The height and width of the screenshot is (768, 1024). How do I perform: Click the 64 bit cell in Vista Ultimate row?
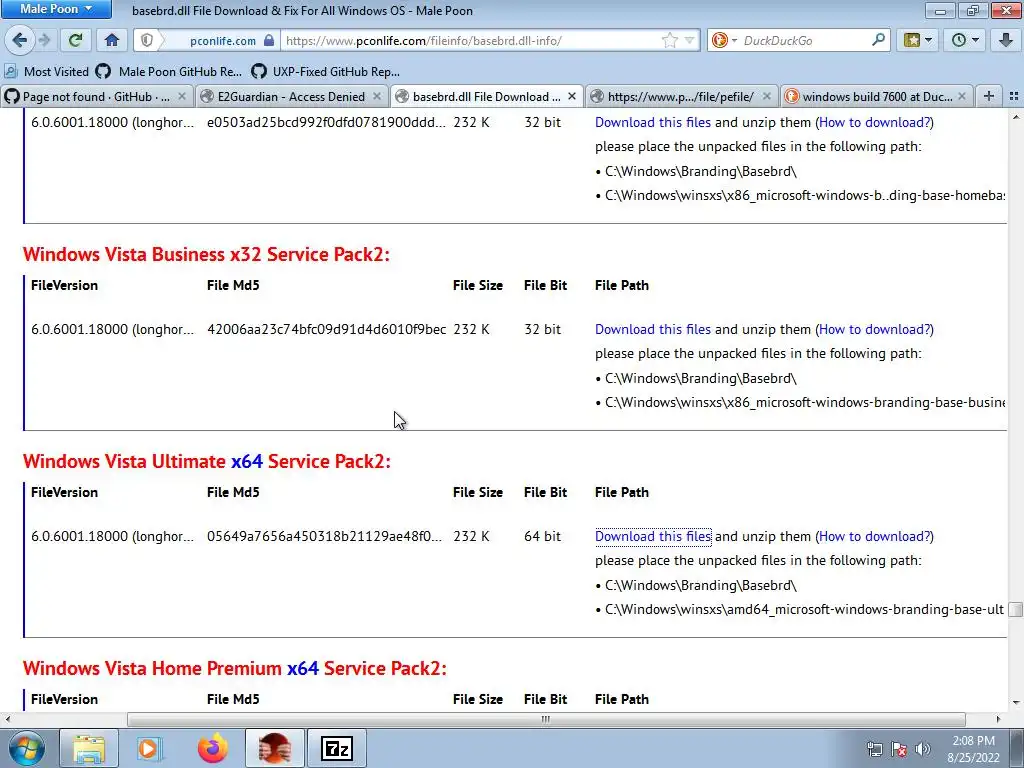[542, 536]
